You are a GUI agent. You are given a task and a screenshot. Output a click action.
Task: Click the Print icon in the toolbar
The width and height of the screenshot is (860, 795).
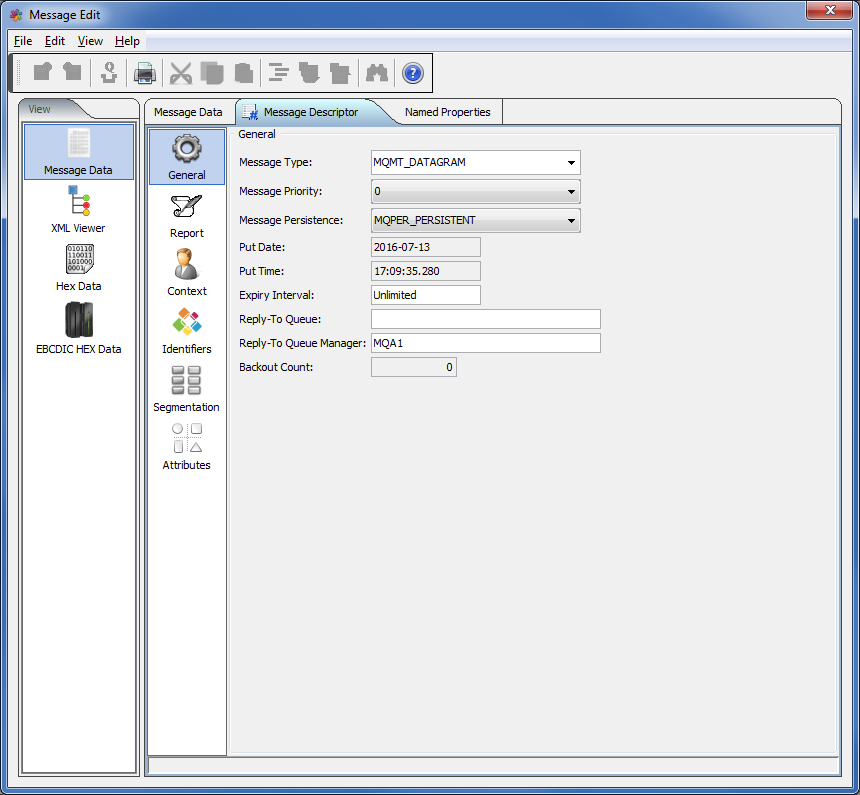point(145,73)
